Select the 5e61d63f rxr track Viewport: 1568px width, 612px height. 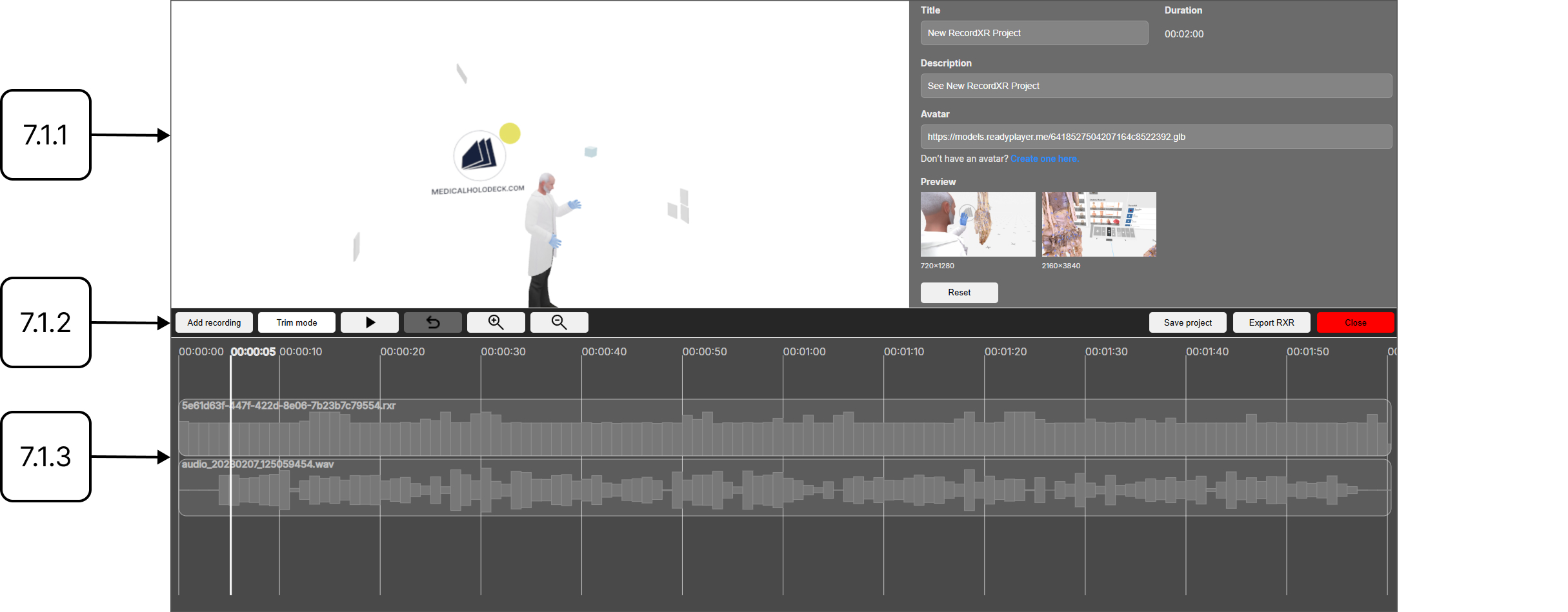click(774, 428)
